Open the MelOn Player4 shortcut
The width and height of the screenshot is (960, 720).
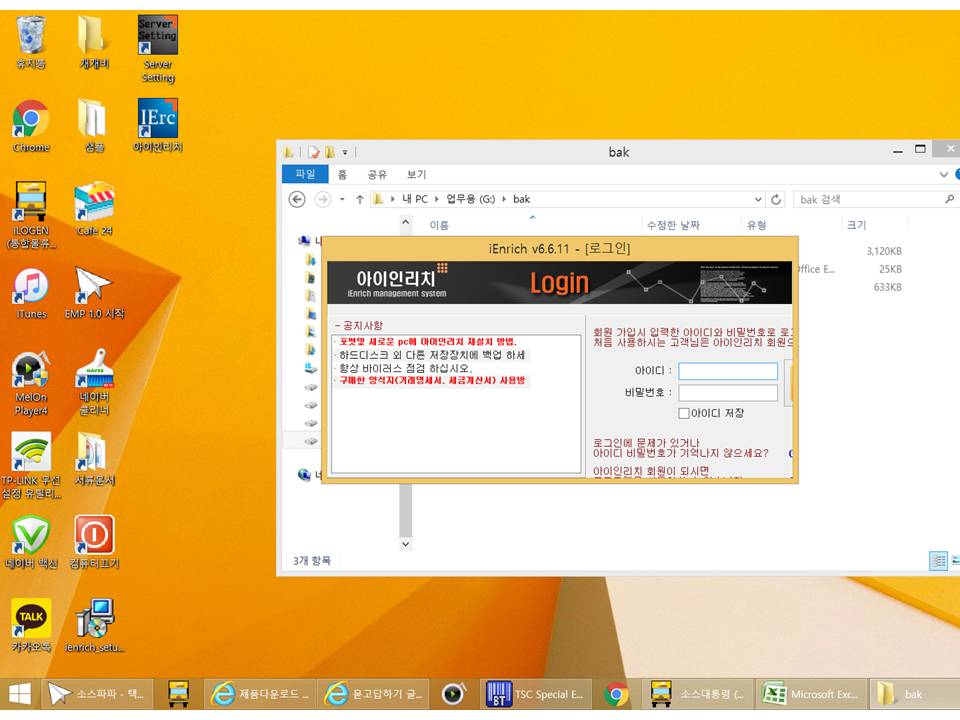pyautogui.click(x=31, y=370)
